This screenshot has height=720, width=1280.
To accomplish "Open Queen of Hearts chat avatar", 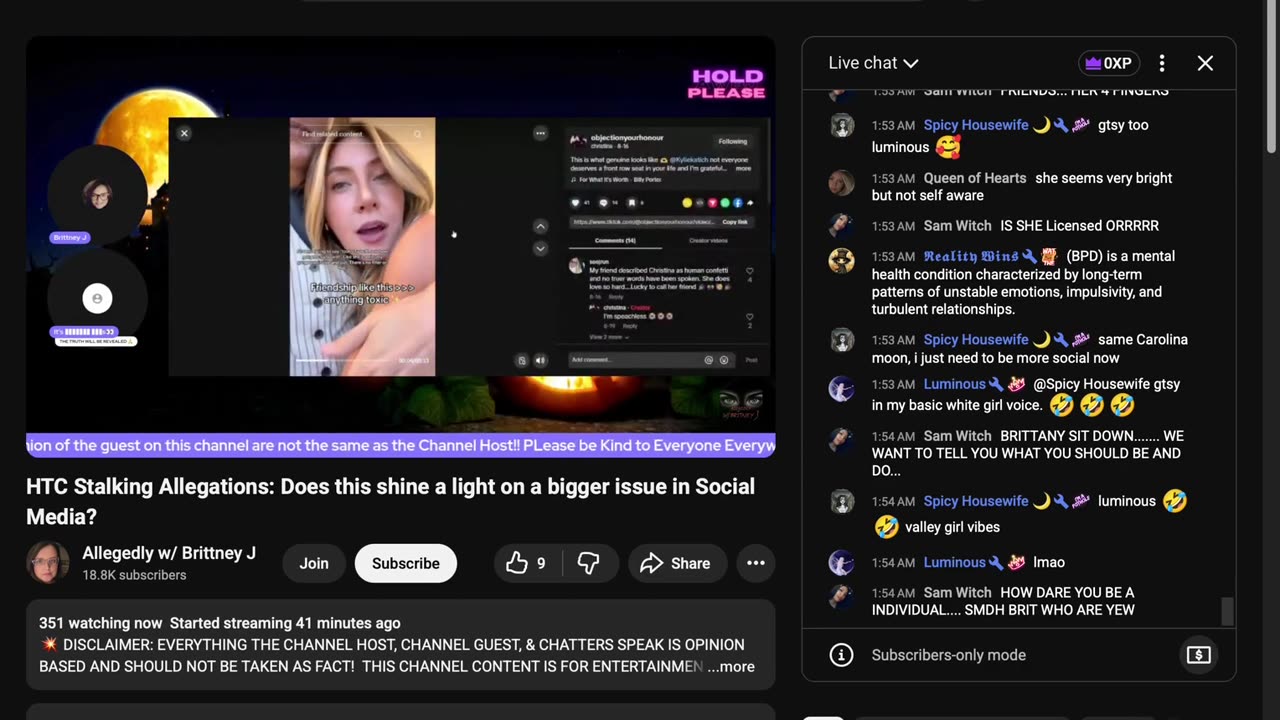I will click(842, 182).
